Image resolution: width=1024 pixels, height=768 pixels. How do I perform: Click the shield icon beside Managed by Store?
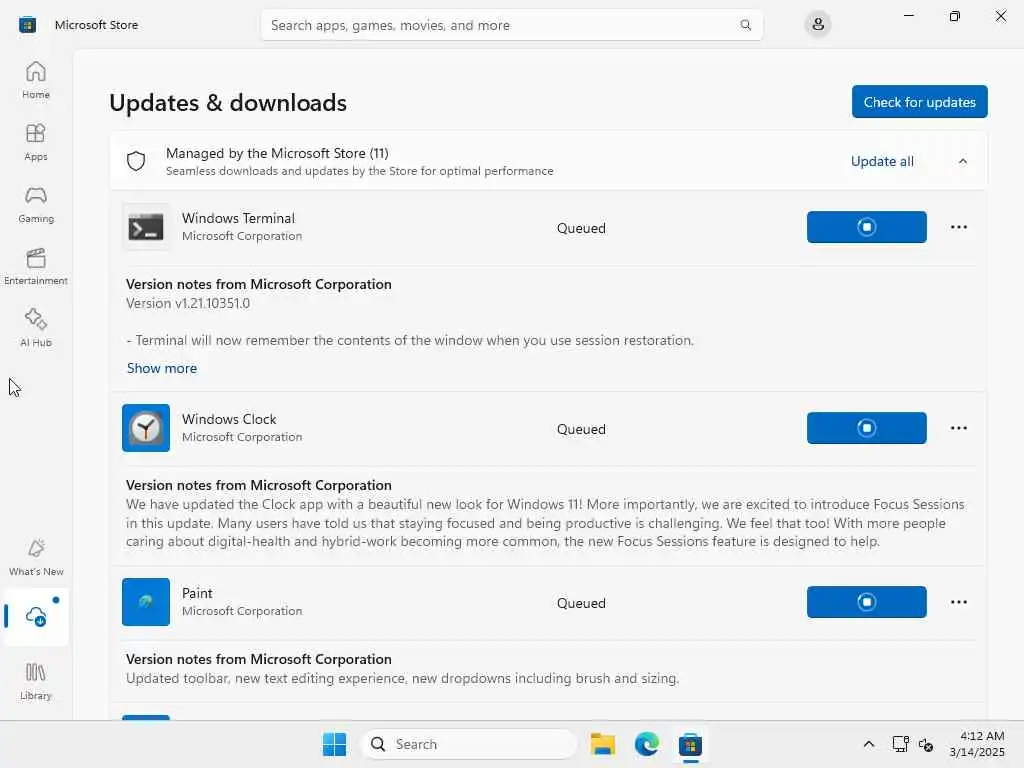(136, 161)
